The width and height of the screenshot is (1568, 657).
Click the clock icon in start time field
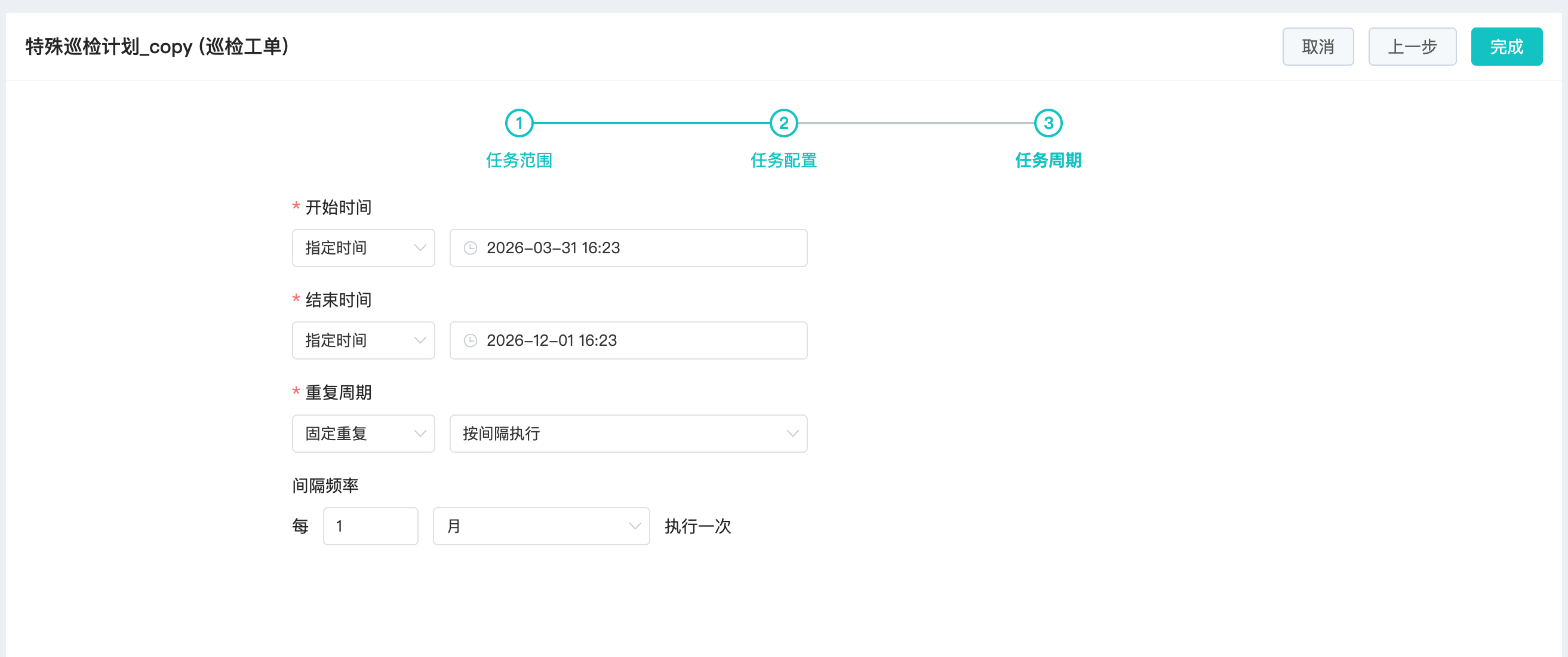tap(470, 248)
